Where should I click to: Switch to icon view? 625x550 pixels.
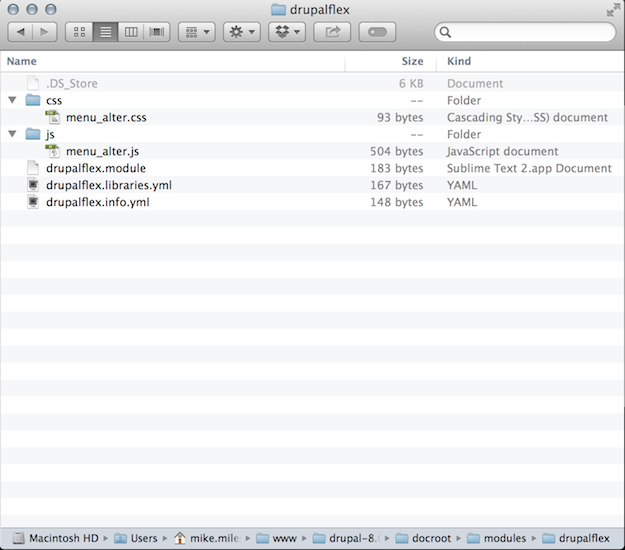point(79,32)
